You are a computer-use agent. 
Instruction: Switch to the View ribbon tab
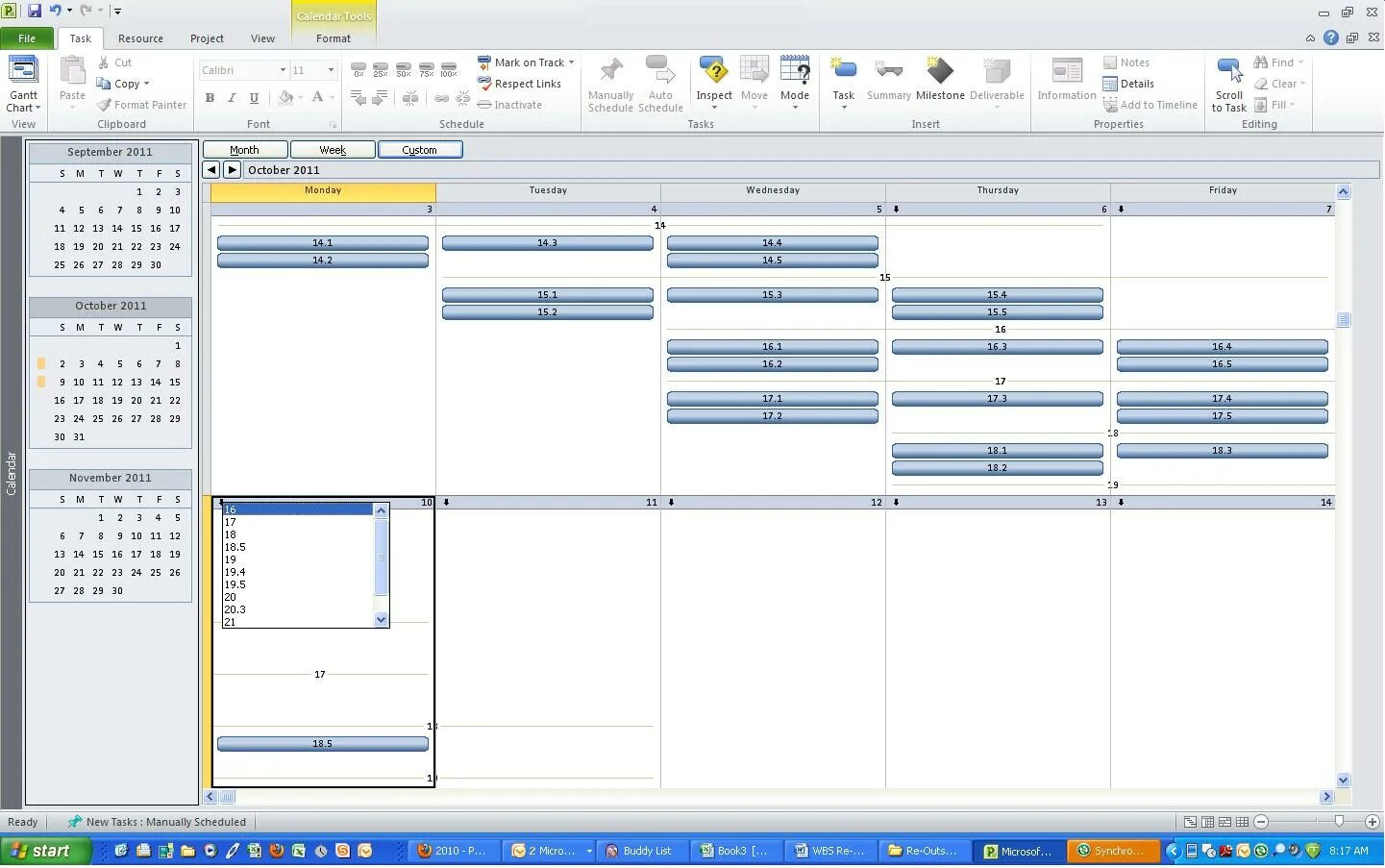point(262,38)
